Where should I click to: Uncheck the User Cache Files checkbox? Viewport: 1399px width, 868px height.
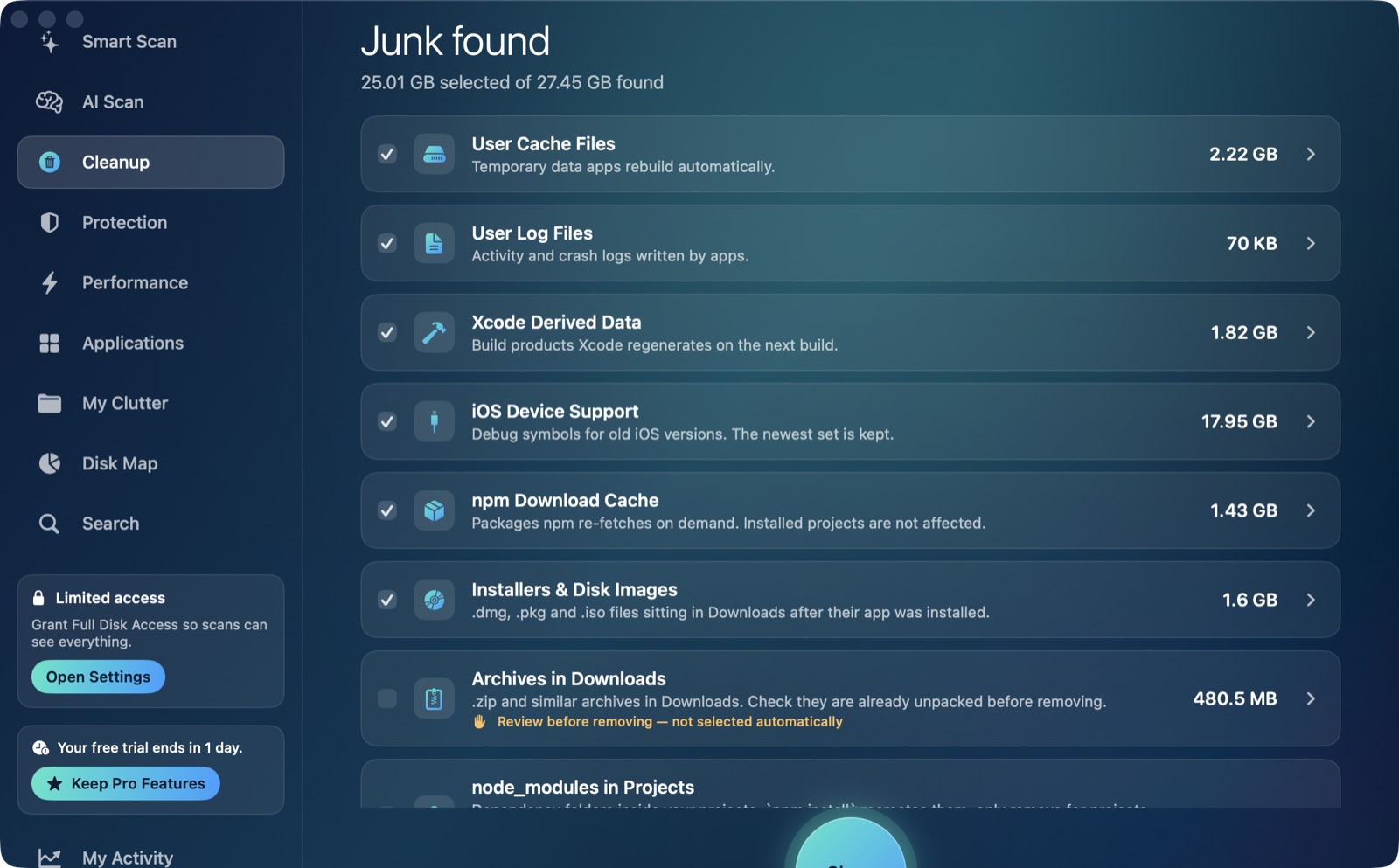387,155
